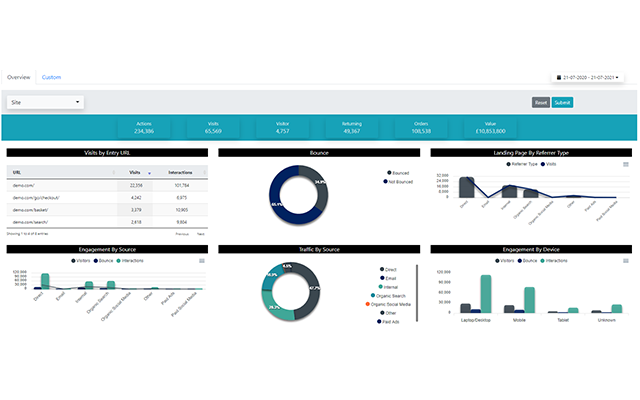
Task: Click the Visits 65,569 stat tile
Action: coord(213,127)
